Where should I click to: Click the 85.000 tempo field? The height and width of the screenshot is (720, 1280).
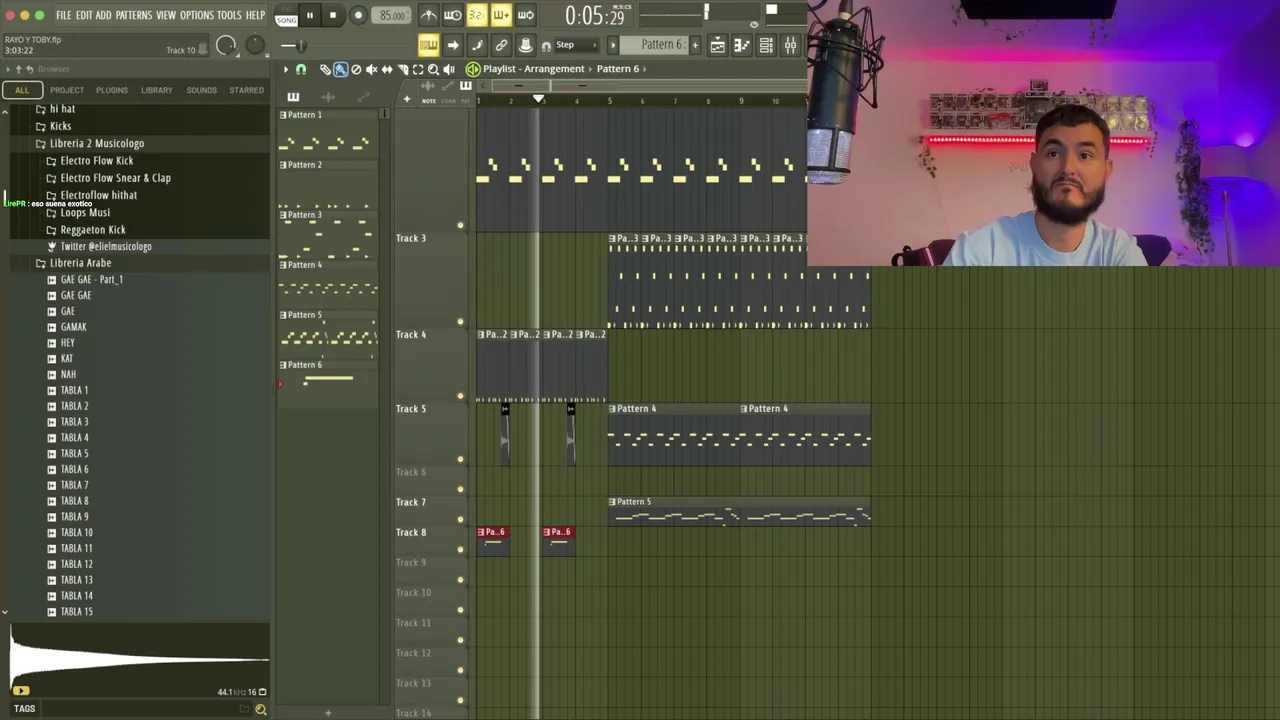click(391, 15)
